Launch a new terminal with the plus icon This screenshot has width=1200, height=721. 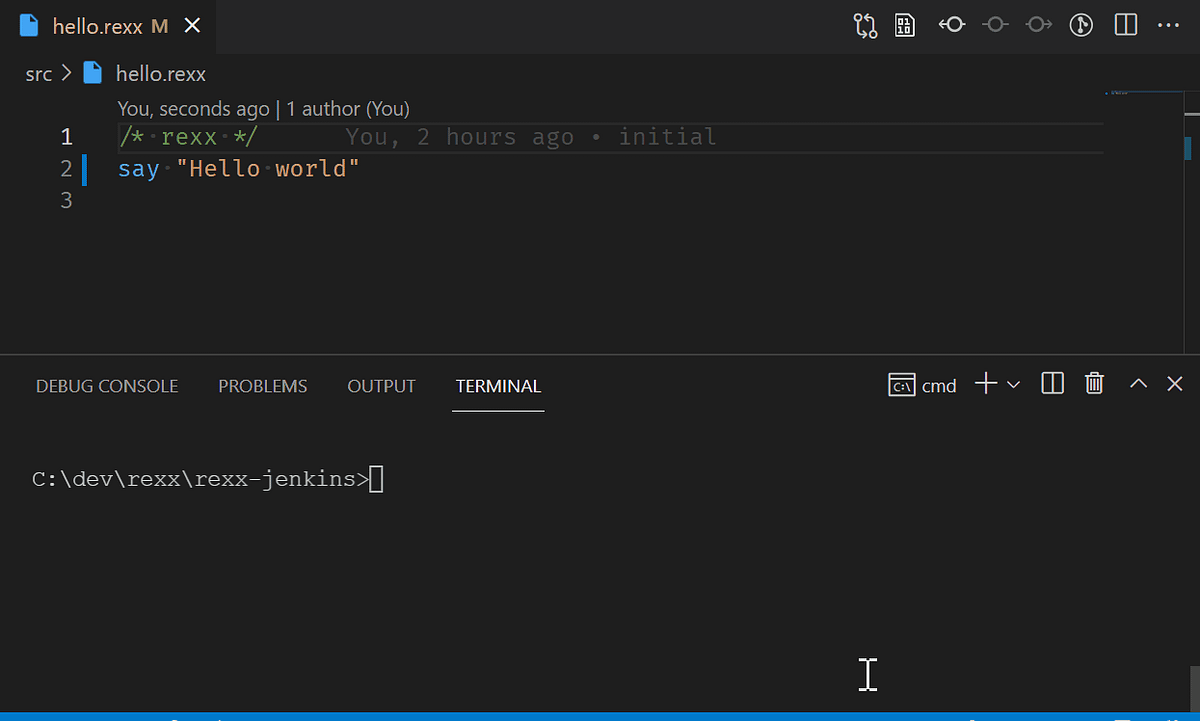pos(984,384)
